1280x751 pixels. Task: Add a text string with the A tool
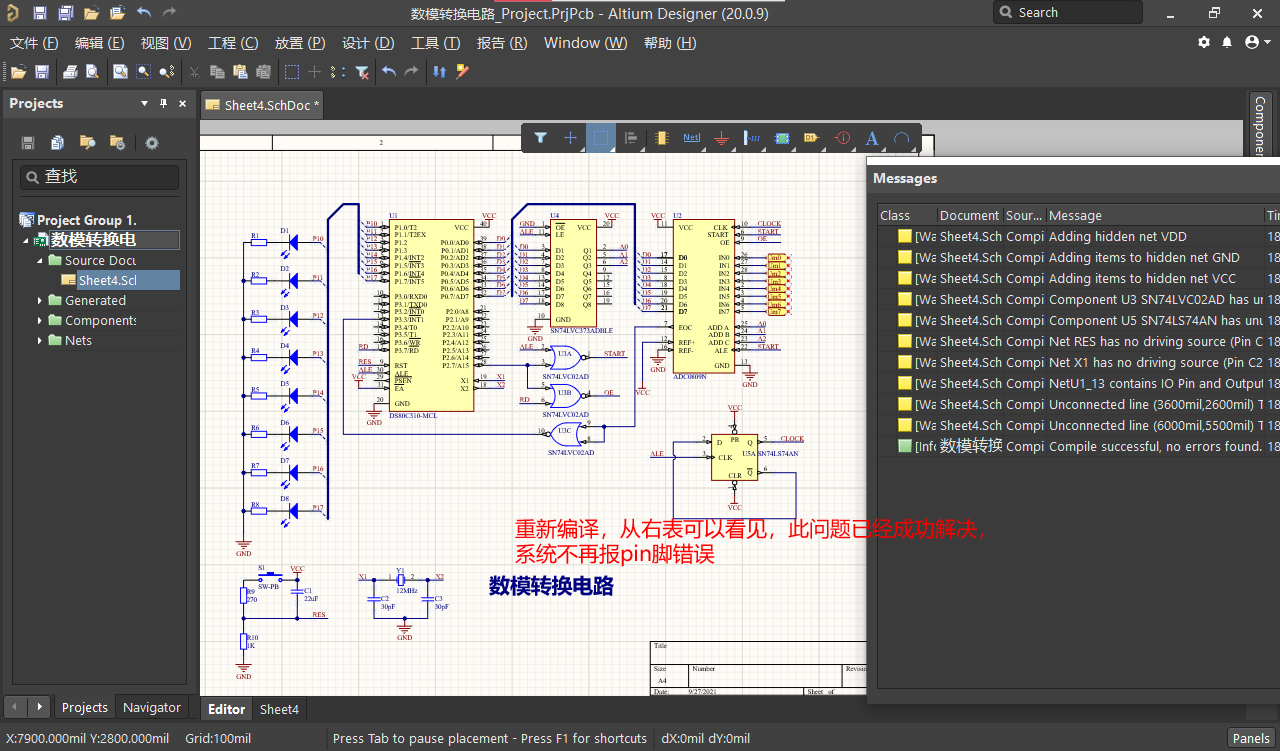[x=873, y=138]
